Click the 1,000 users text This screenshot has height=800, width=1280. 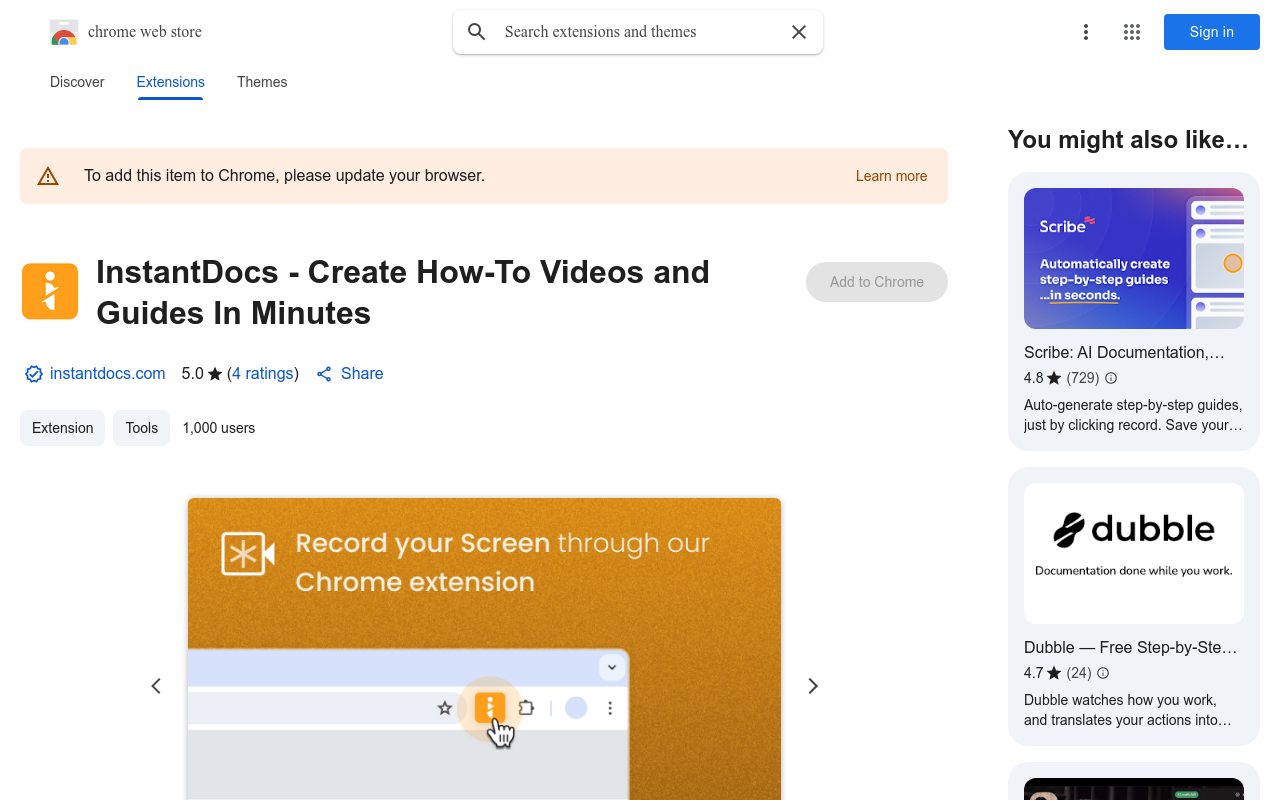[x=219, y=428]
